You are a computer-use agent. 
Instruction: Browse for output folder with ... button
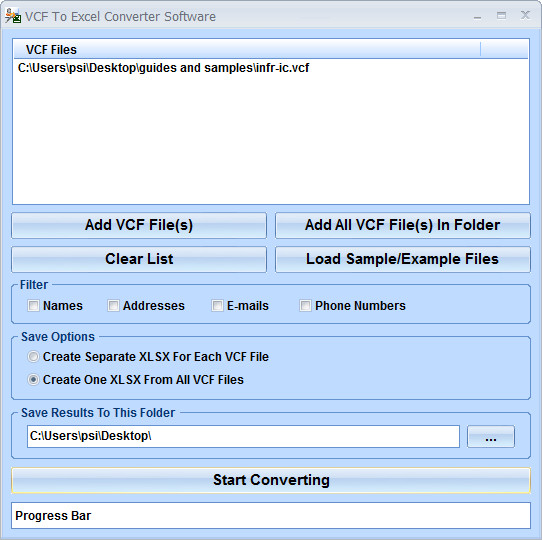(x=491, y=436)
